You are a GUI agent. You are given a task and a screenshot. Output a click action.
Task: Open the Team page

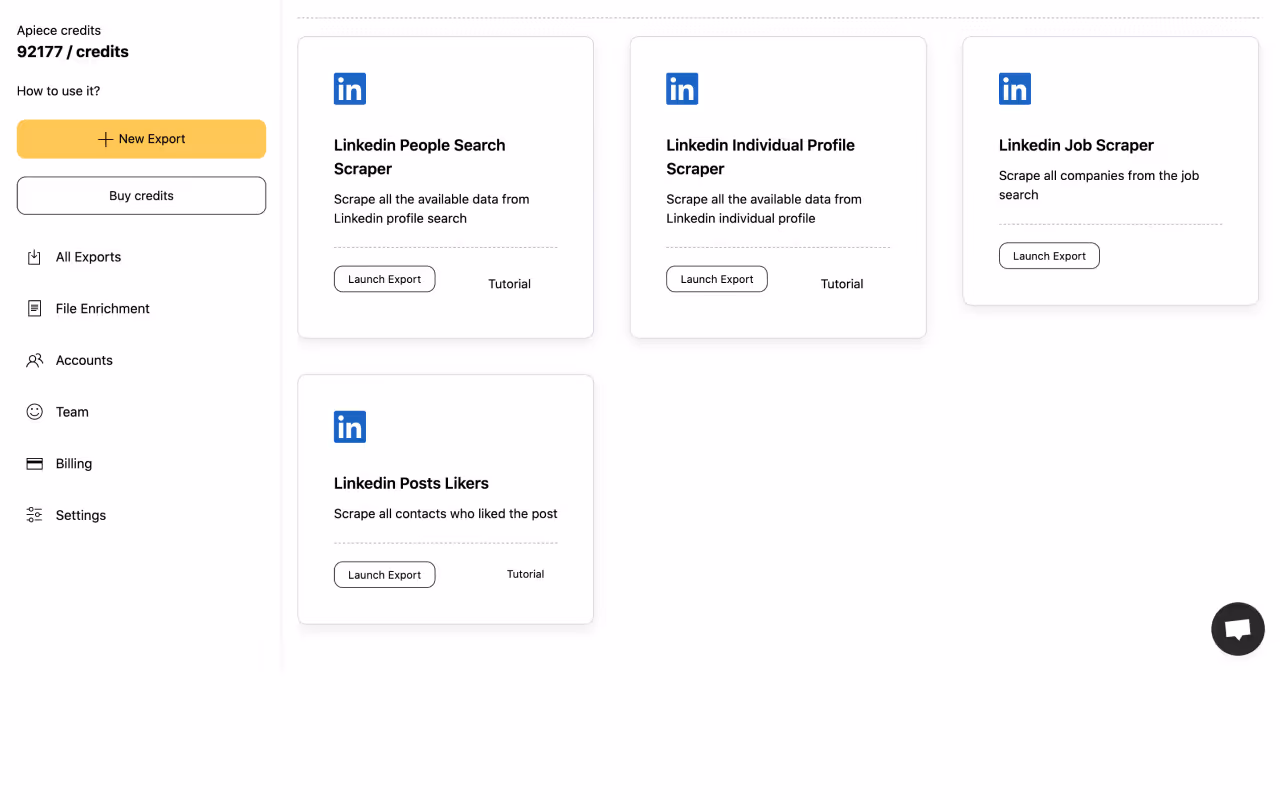point(72,412)
